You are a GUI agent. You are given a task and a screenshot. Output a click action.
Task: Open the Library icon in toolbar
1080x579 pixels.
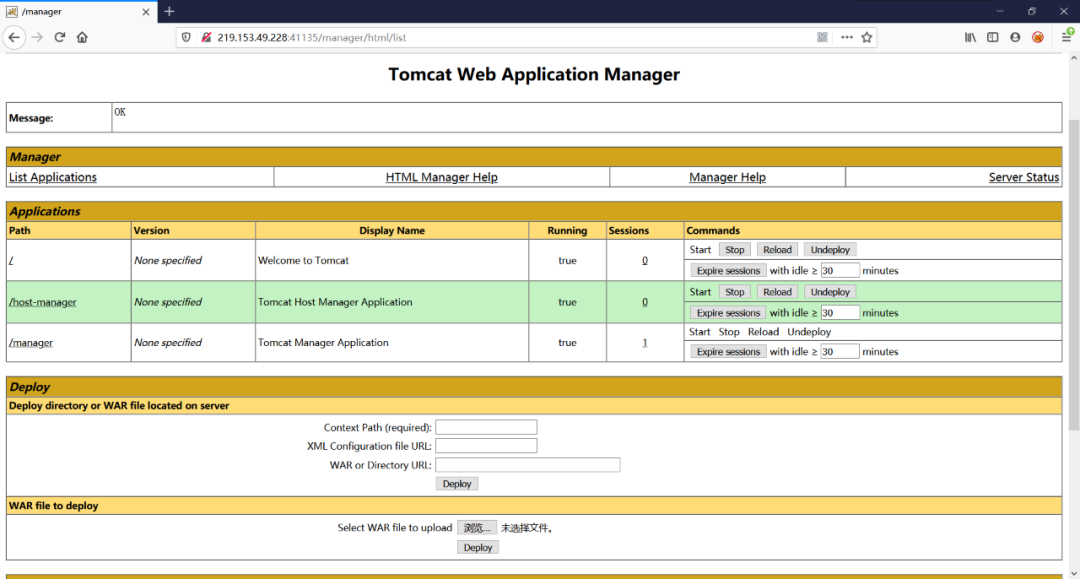970,37
